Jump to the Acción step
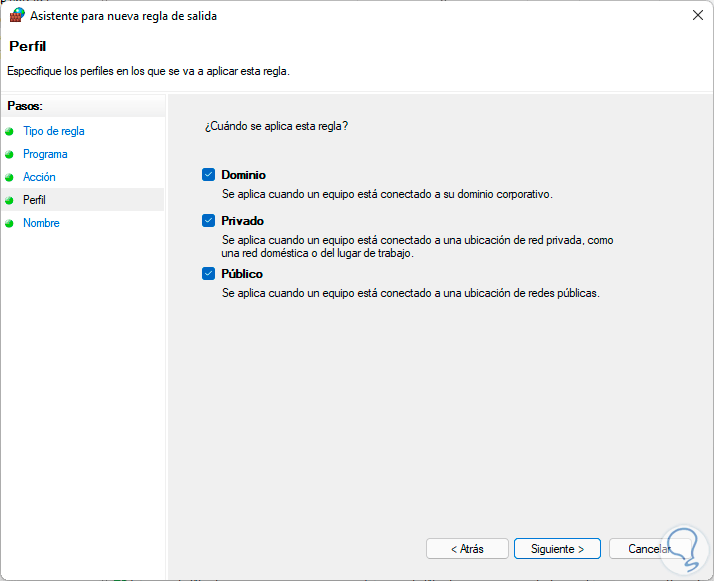The height and width of the screenshot is (581, 714). pos(40,177)
